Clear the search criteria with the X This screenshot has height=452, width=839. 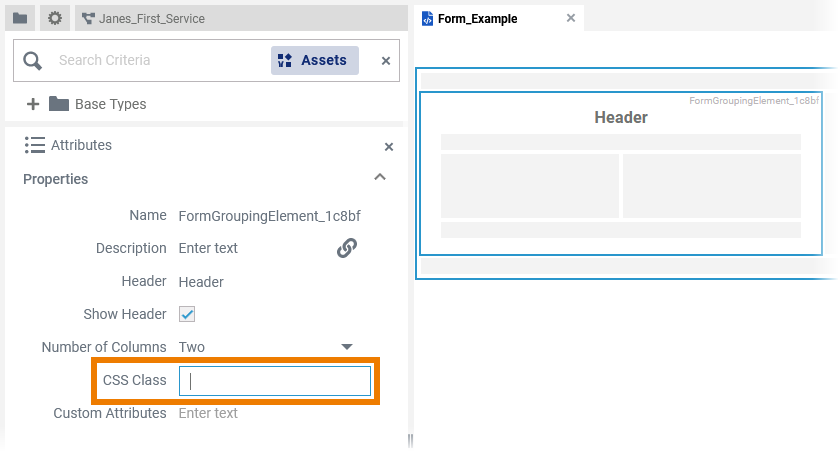[x=386, y=61]
